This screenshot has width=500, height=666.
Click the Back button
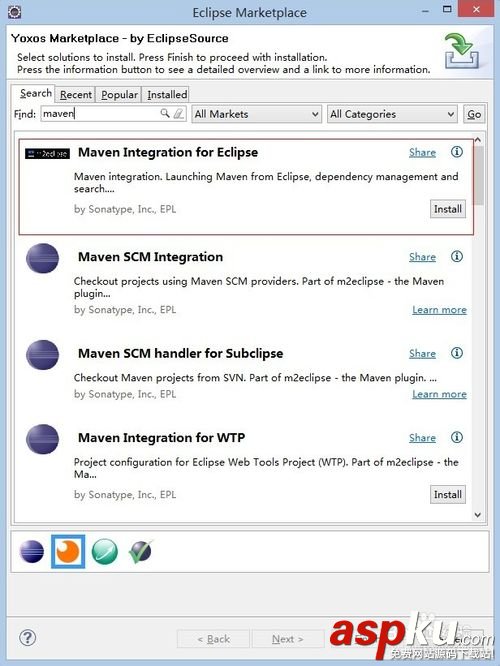coord(213,639)
